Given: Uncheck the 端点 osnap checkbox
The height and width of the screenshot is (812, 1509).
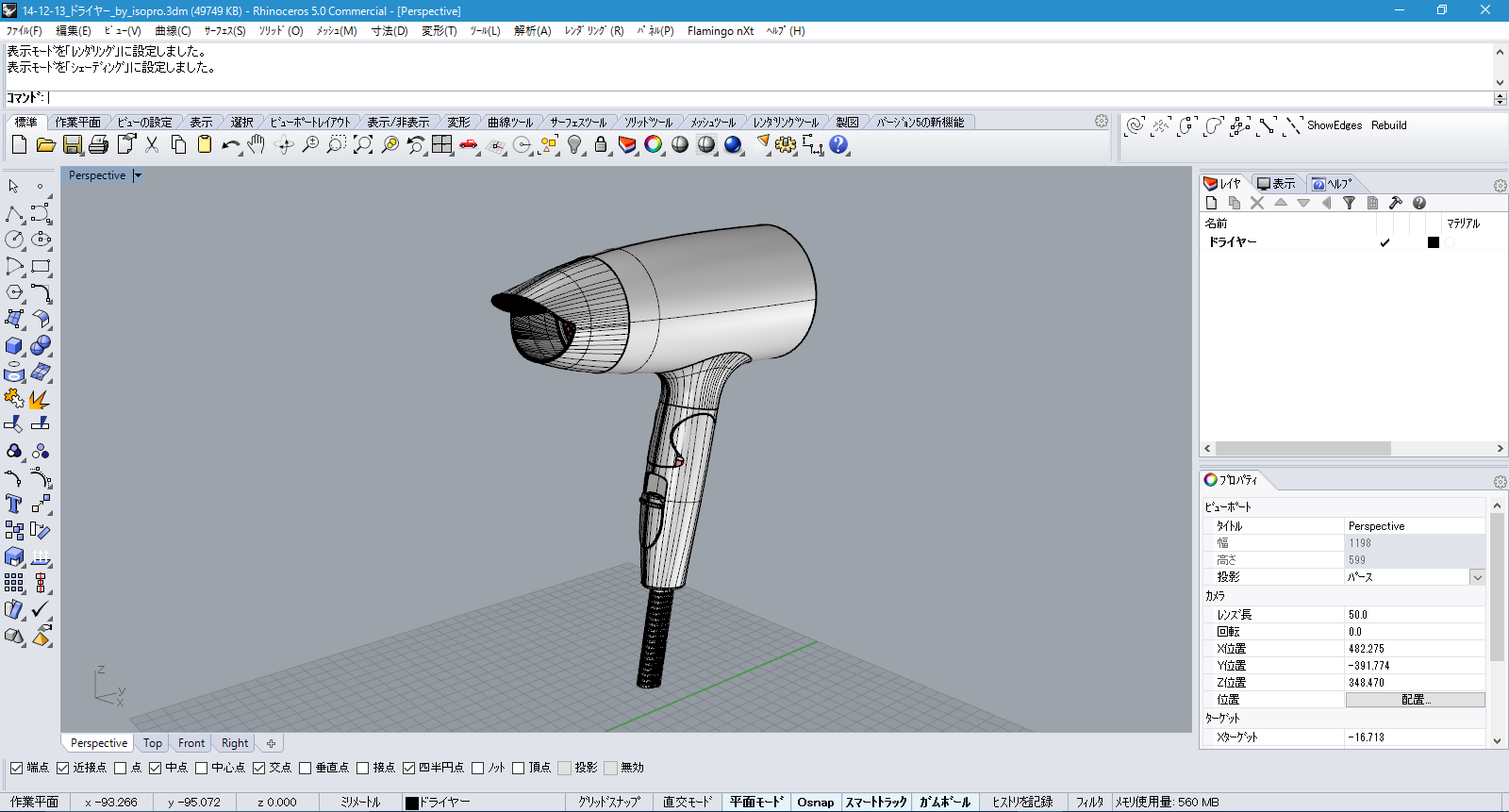Looking at the screenshot, I should (17, 768).
